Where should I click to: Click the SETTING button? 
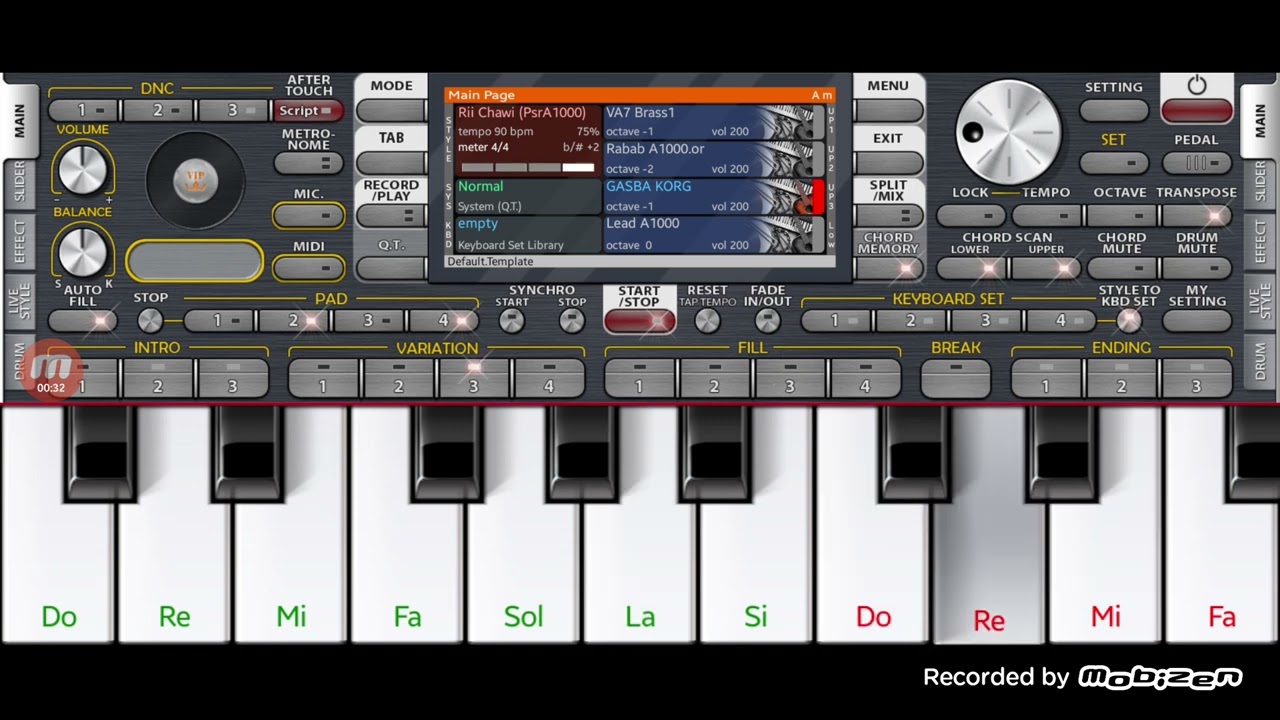click(1114, 110)
